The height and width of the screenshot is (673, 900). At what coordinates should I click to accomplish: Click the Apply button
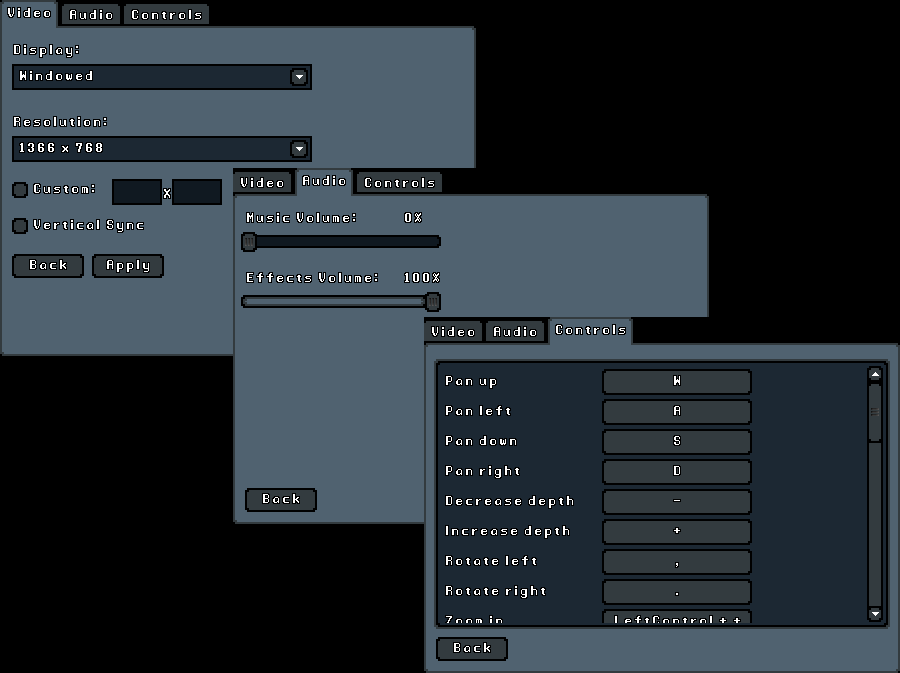pos(128,266)
